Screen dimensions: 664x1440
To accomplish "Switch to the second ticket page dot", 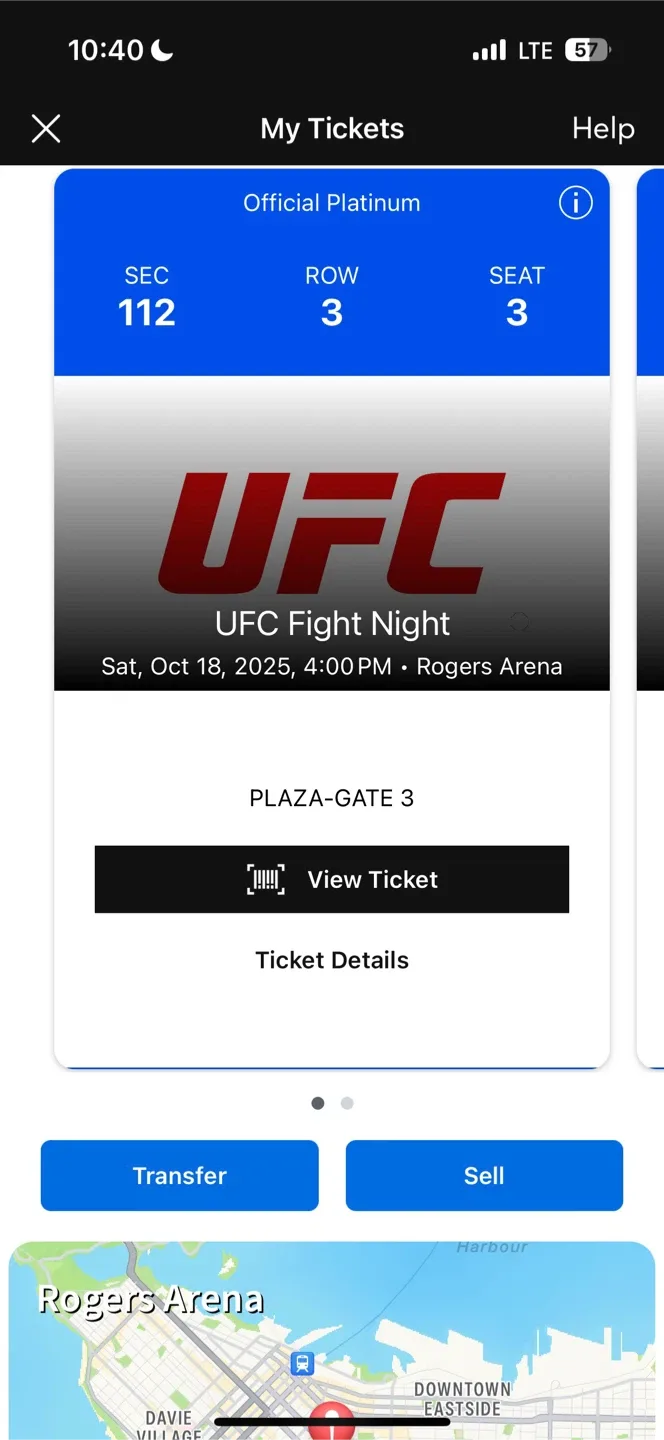I will [x=347, y=1103].
